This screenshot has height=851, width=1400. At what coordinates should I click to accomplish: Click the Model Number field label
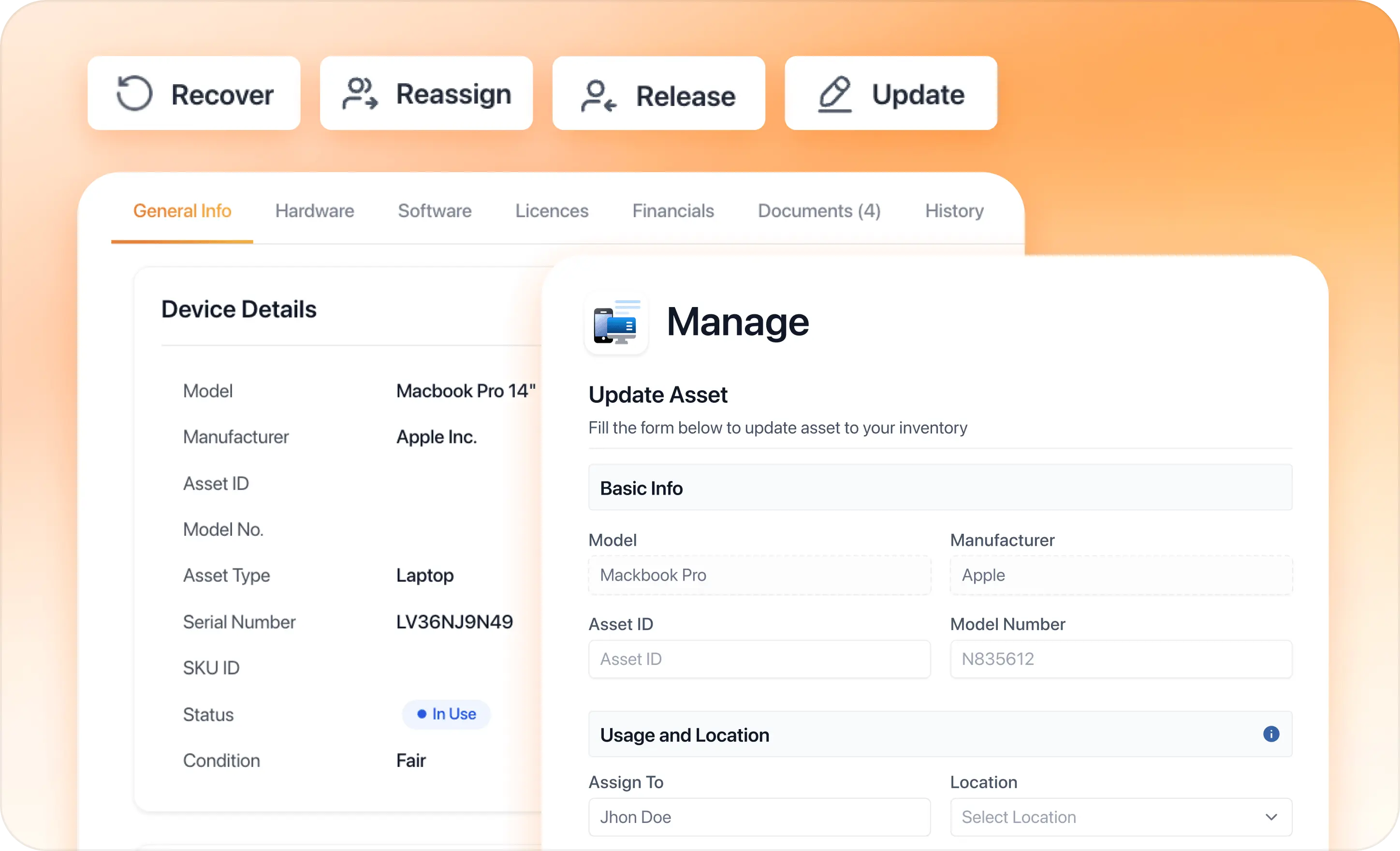point(1007,624)
